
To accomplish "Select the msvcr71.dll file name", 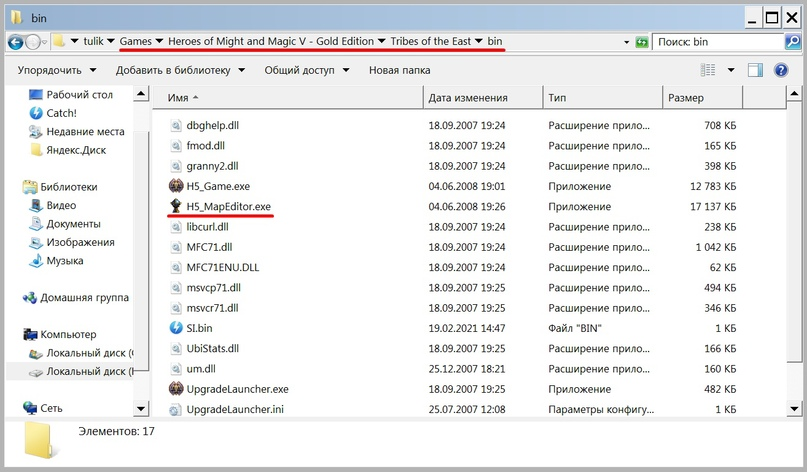I will [212, 308].
